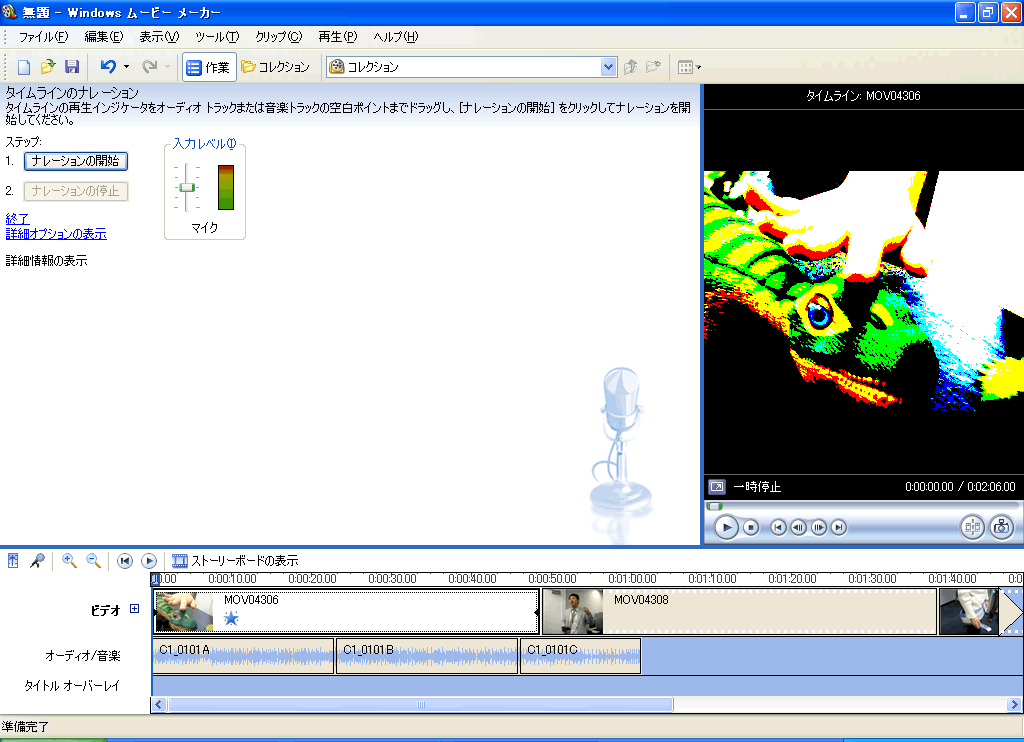The width and height of the screenshot is (1024, 742).
Task: Open the コレクション collection dropdown list
Action: (x=609, y=67)
